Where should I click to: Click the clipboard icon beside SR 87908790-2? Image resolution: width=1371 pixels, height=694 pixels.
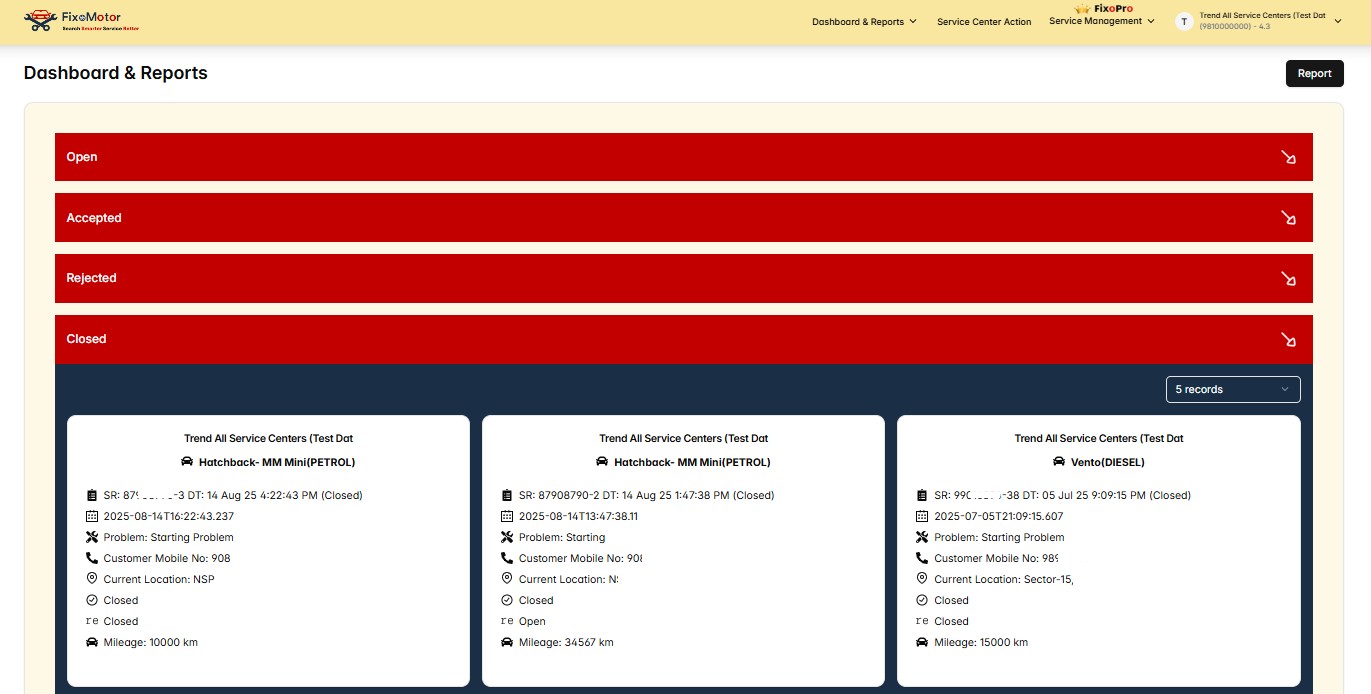(508, 495)
